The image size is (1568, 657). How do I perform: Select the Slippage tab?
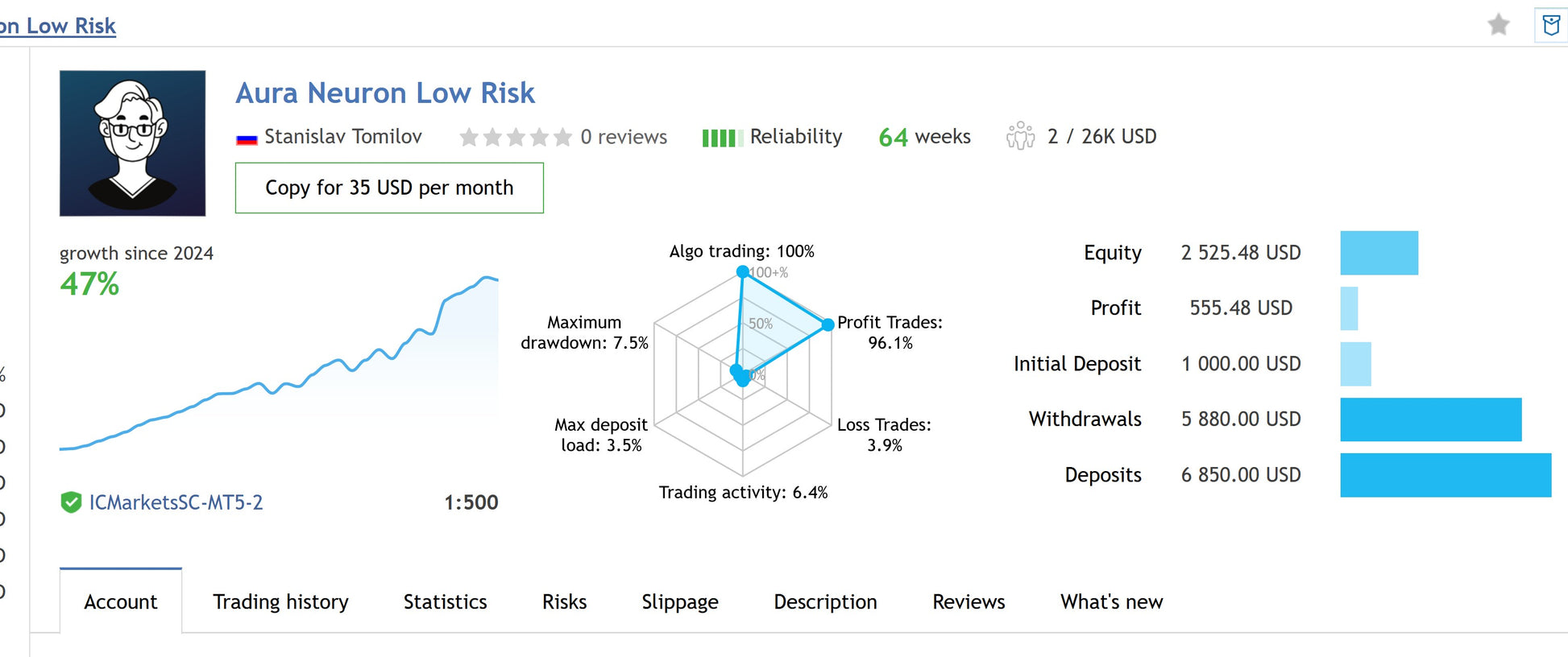[x=679, y=601]
